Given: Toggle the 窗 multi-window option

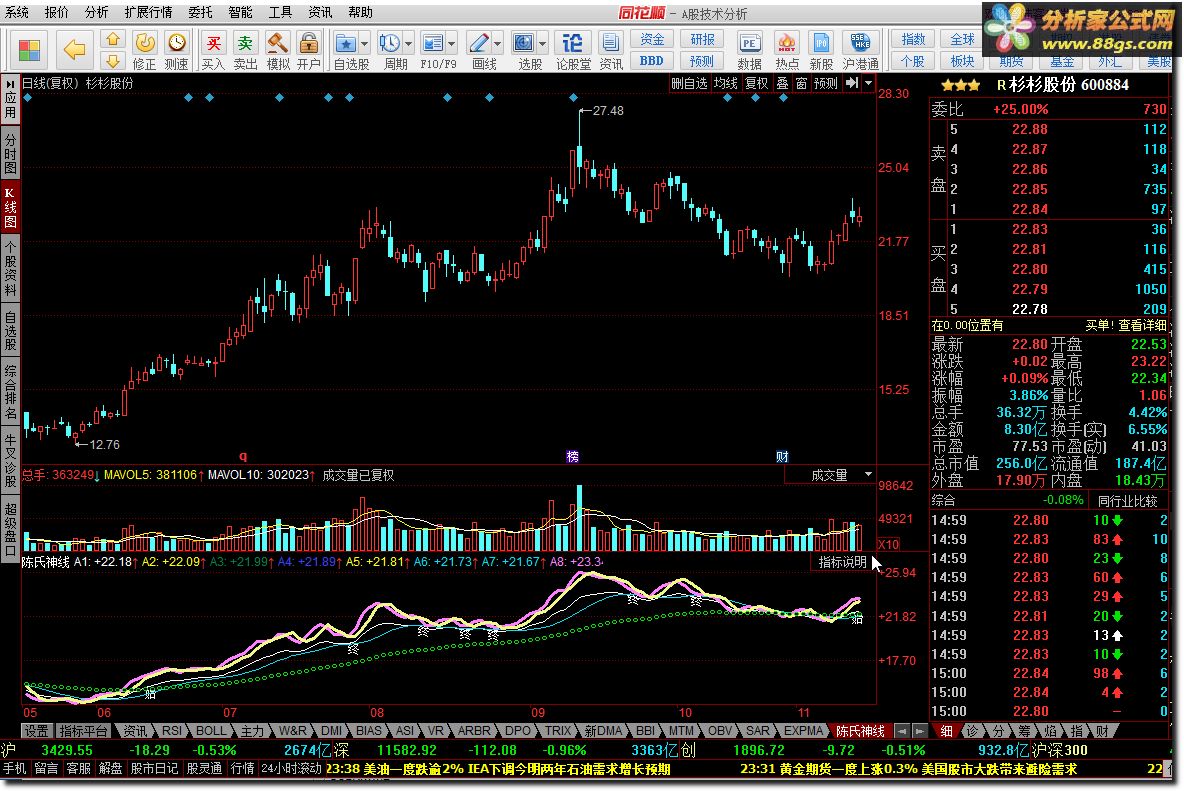Looking at the screenshot, I should [801, 83].
